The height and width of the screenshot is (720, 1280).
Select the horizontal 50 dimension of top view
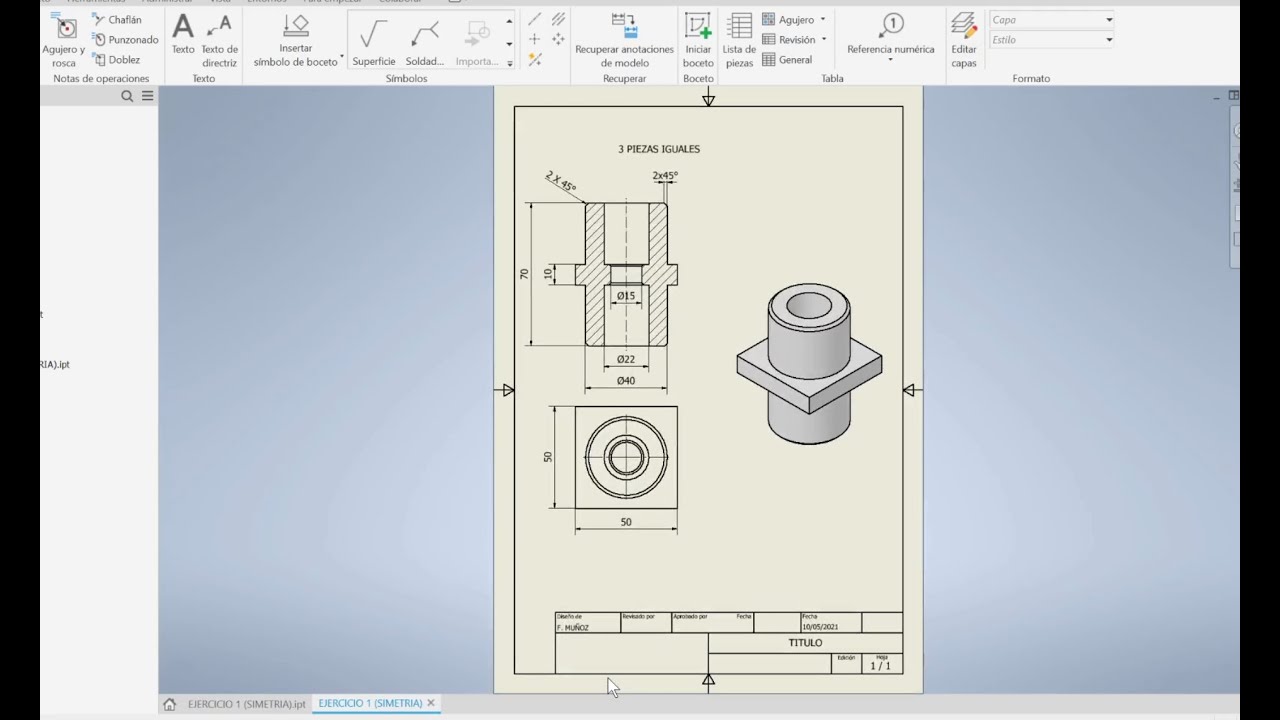[626, 522]
